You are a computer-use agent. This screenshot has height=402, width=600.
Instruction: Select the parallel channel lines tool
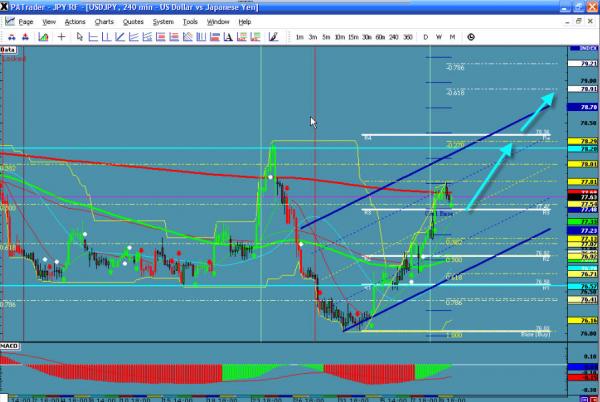coord(134,37)
